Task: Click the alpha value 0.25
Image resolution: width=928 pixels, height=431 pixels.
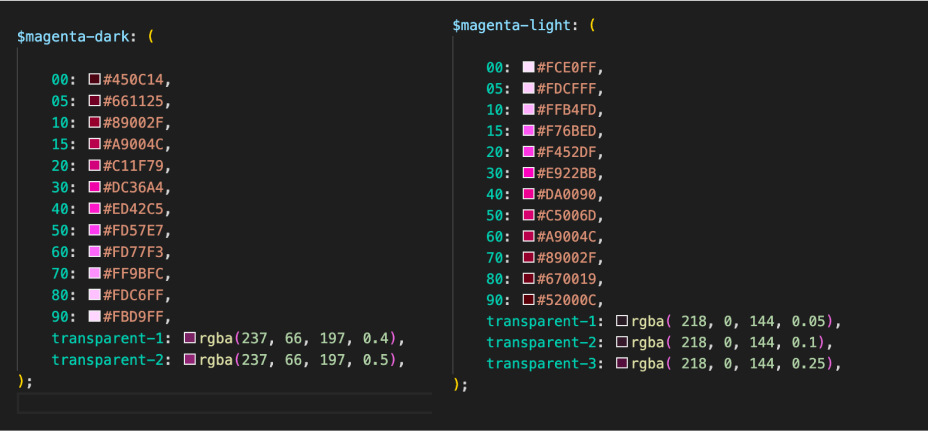Action: [808, 364]
